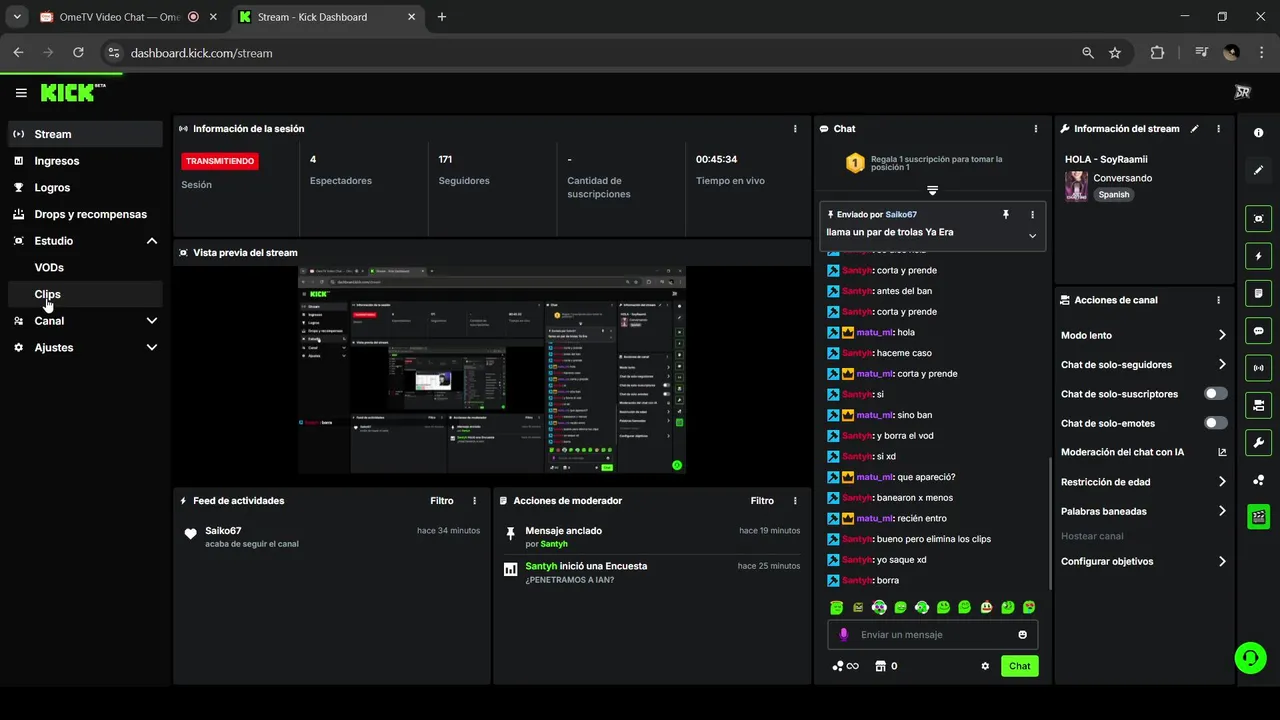Open Filtro in Acciones de moderador
The height and width of the screenshot is (720, 1280).
[762, 501]
